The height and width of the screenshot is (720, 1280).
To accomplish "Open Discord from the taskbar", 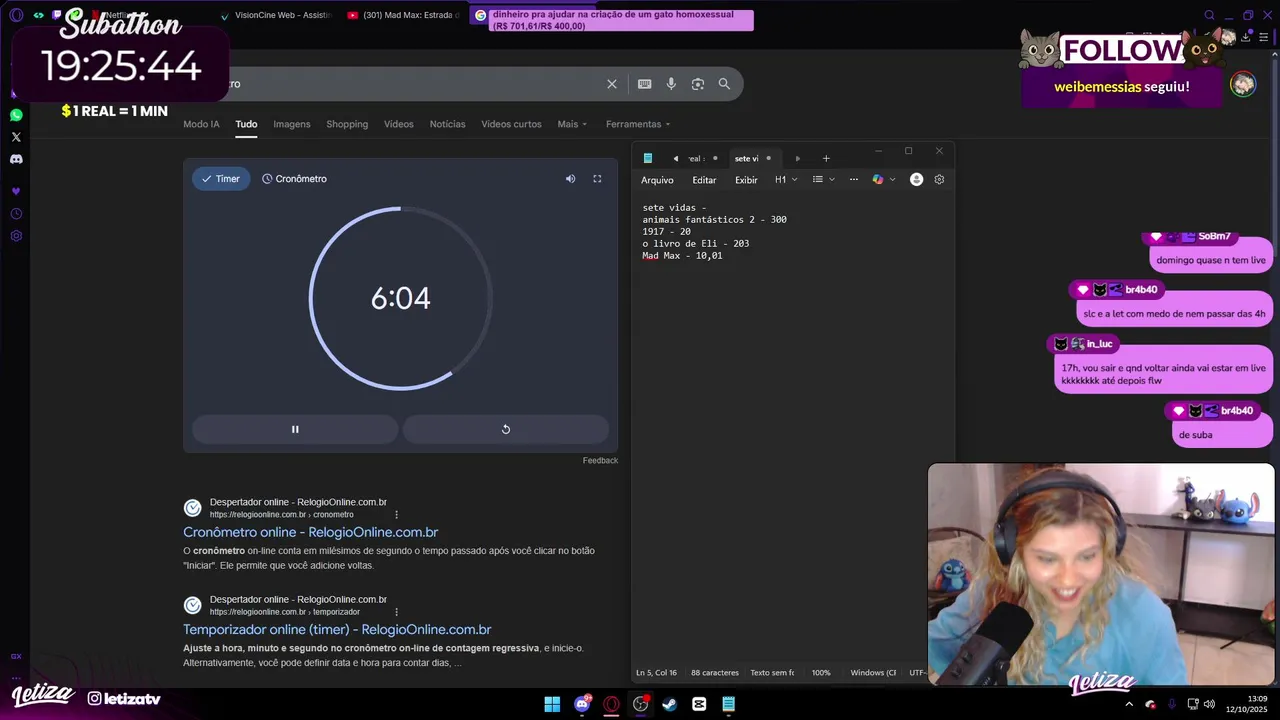I will (582, 704).
